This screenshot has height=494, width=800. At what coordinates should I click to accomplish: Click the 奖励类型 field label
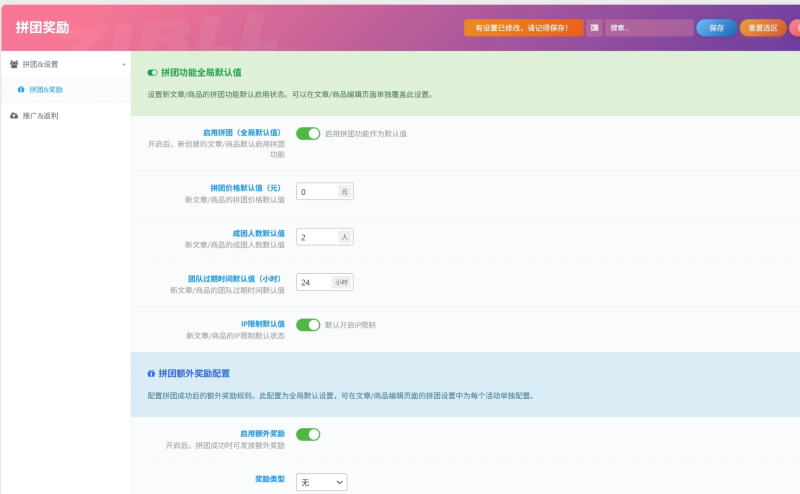[270, 479]
